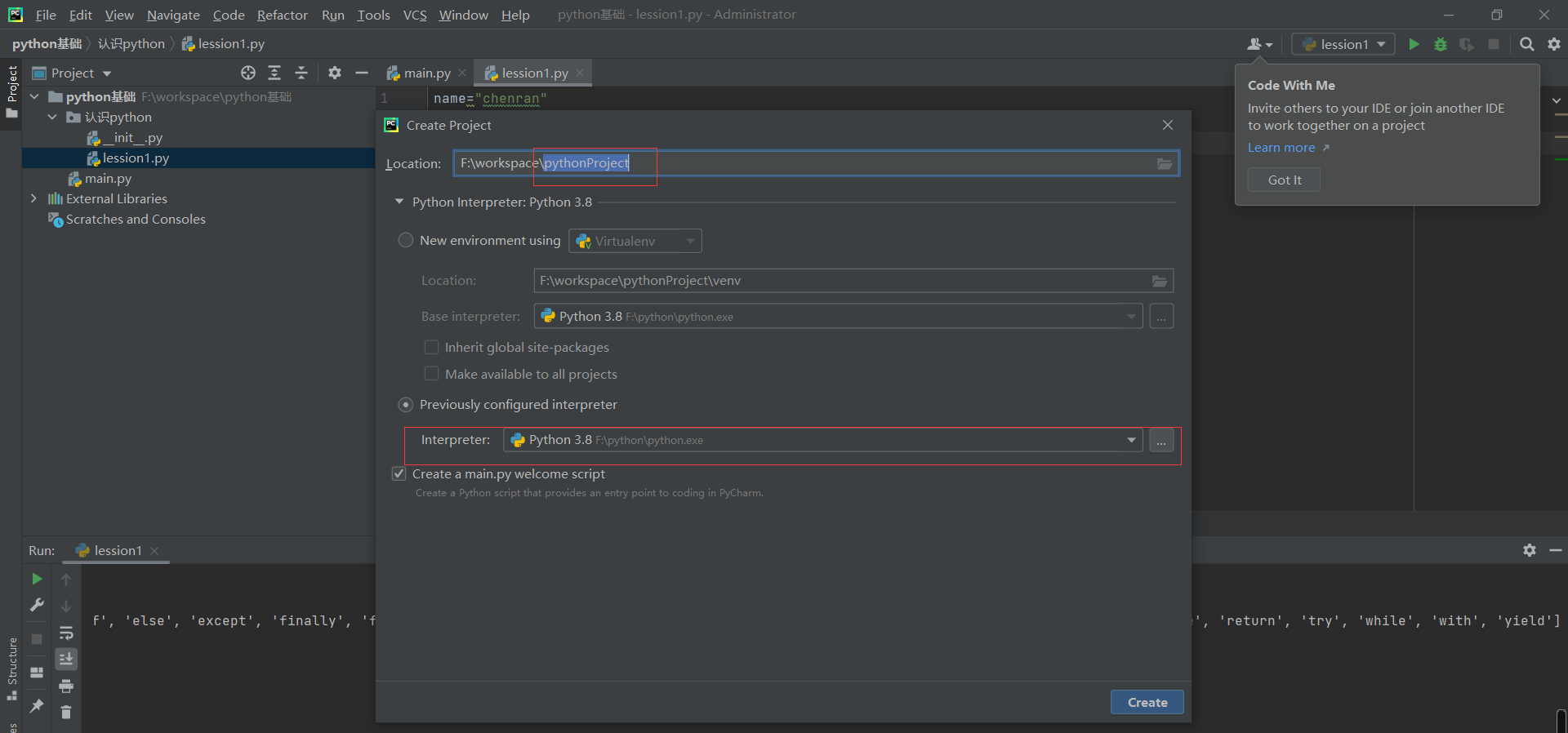This screenshot has width=1568, height=733.
Task: Collapse the Python Interpreter section
Action: [399, 202]
